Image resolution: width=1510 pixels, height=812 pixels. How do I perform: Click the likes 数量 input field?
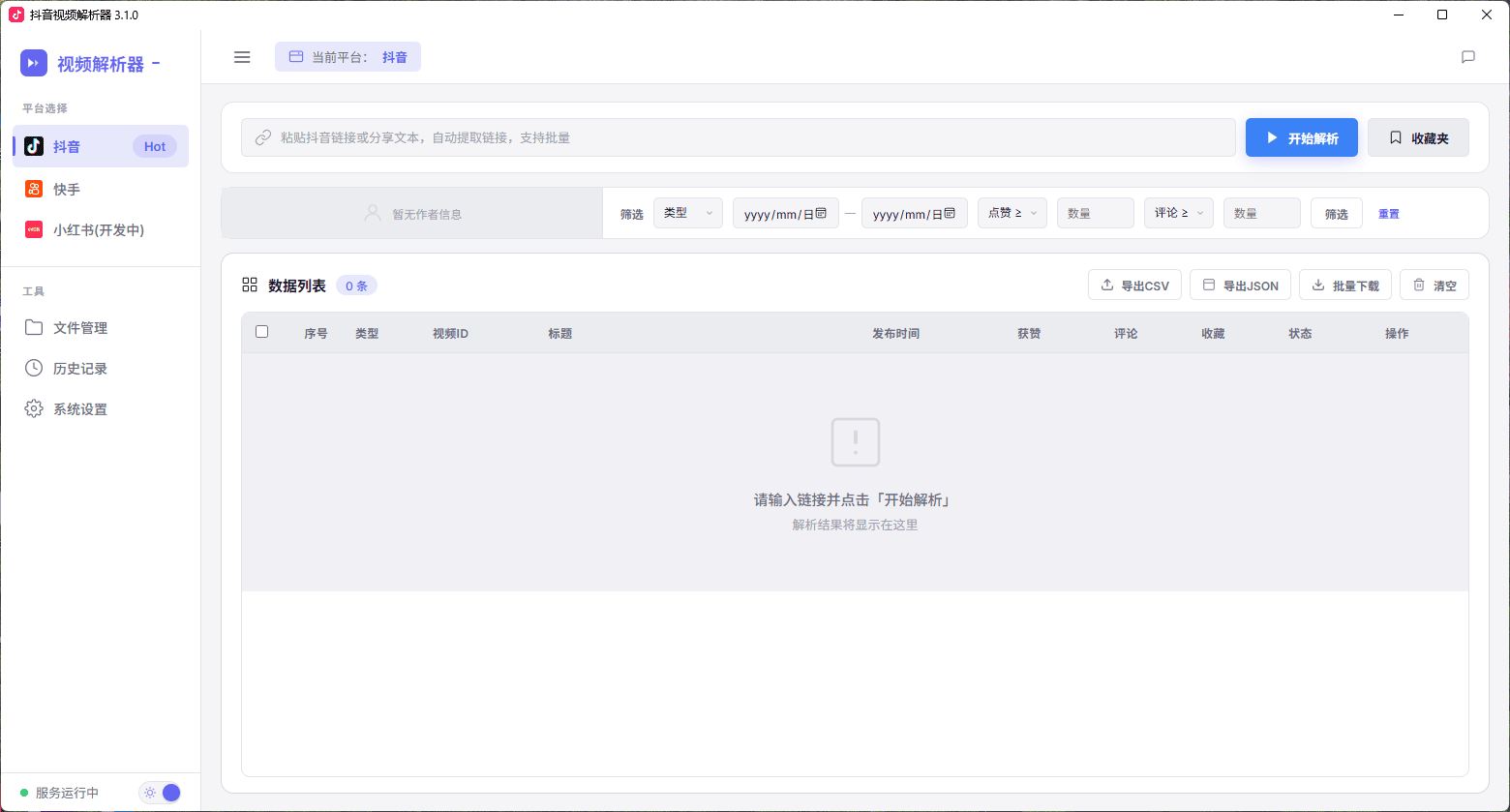click(x=1096, y=213)
